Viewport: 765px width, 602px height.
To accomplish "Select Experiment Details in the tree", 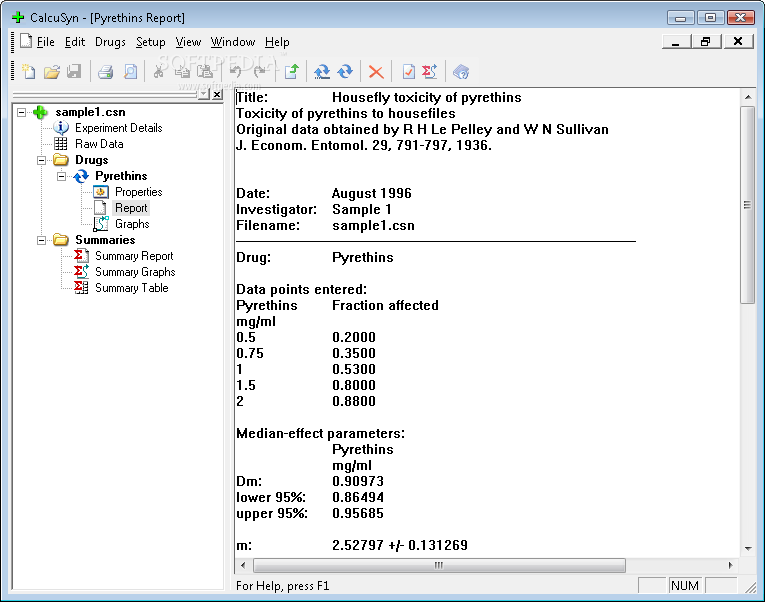I will (119, 128).
